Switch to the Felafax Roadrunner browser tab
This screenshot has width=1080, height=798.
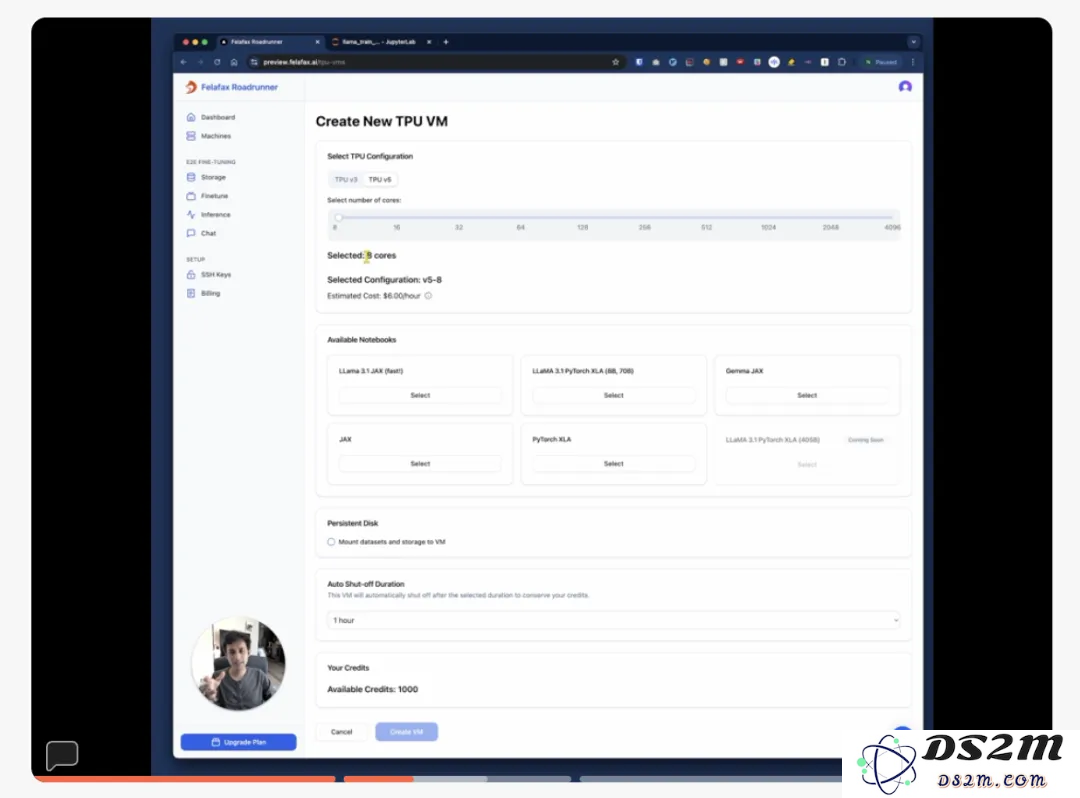tap(271, 42)
